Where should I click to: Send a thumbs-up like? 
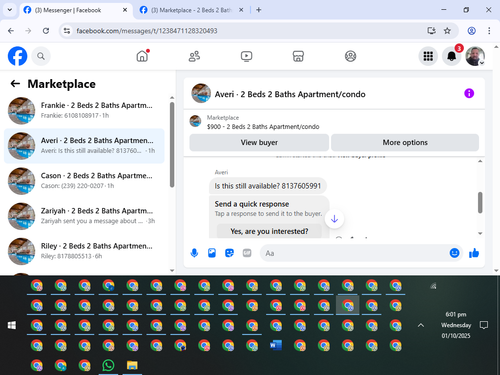[x=474, y=253]
